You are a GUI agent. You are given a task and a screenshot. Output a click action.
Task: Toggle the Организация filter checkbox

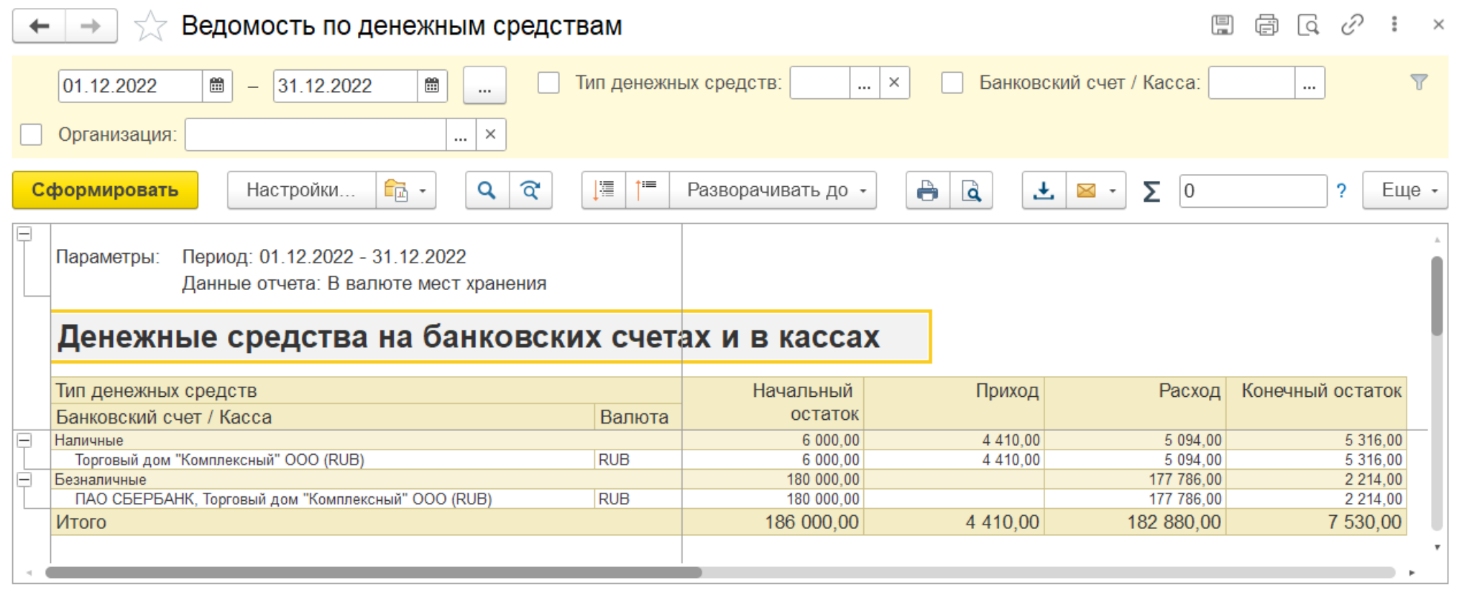coord(32,134)
